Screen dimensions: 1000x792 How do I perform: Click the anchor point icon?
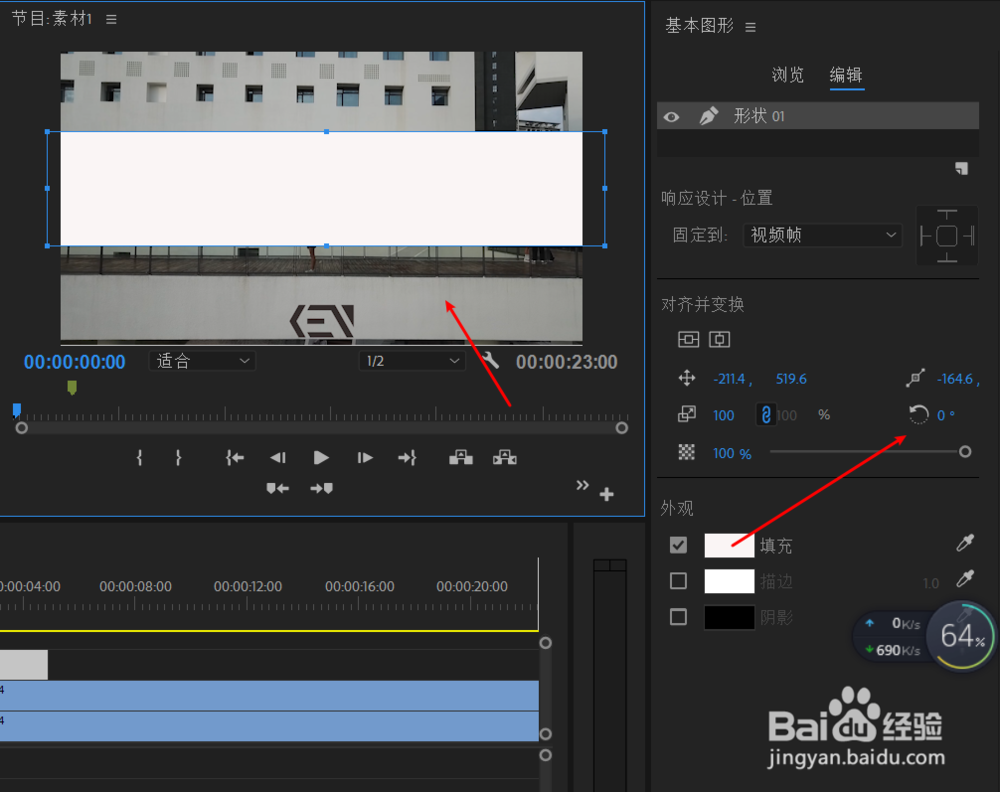coord(915,379)
